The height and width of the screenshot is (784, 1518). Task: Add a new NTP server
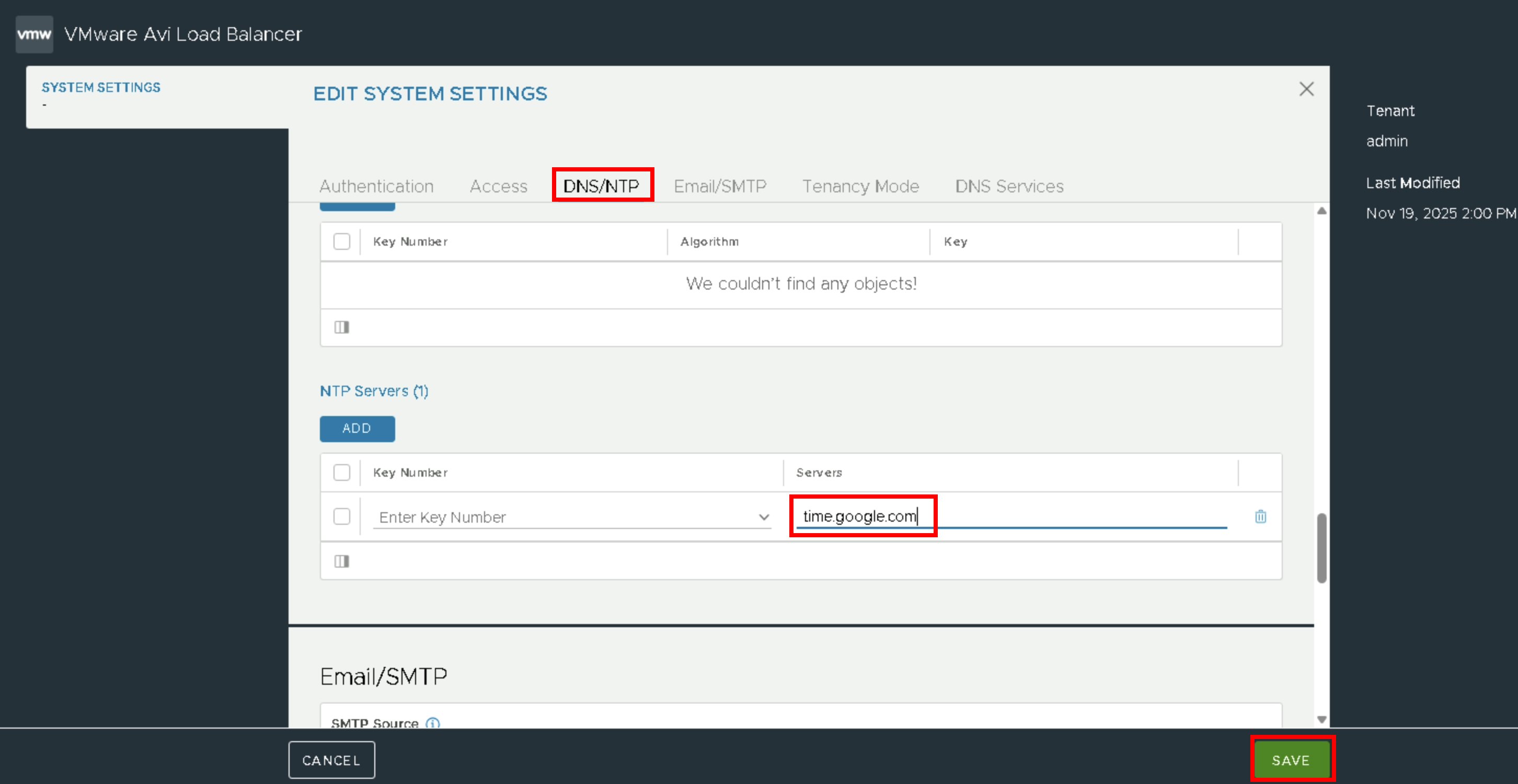357,429
